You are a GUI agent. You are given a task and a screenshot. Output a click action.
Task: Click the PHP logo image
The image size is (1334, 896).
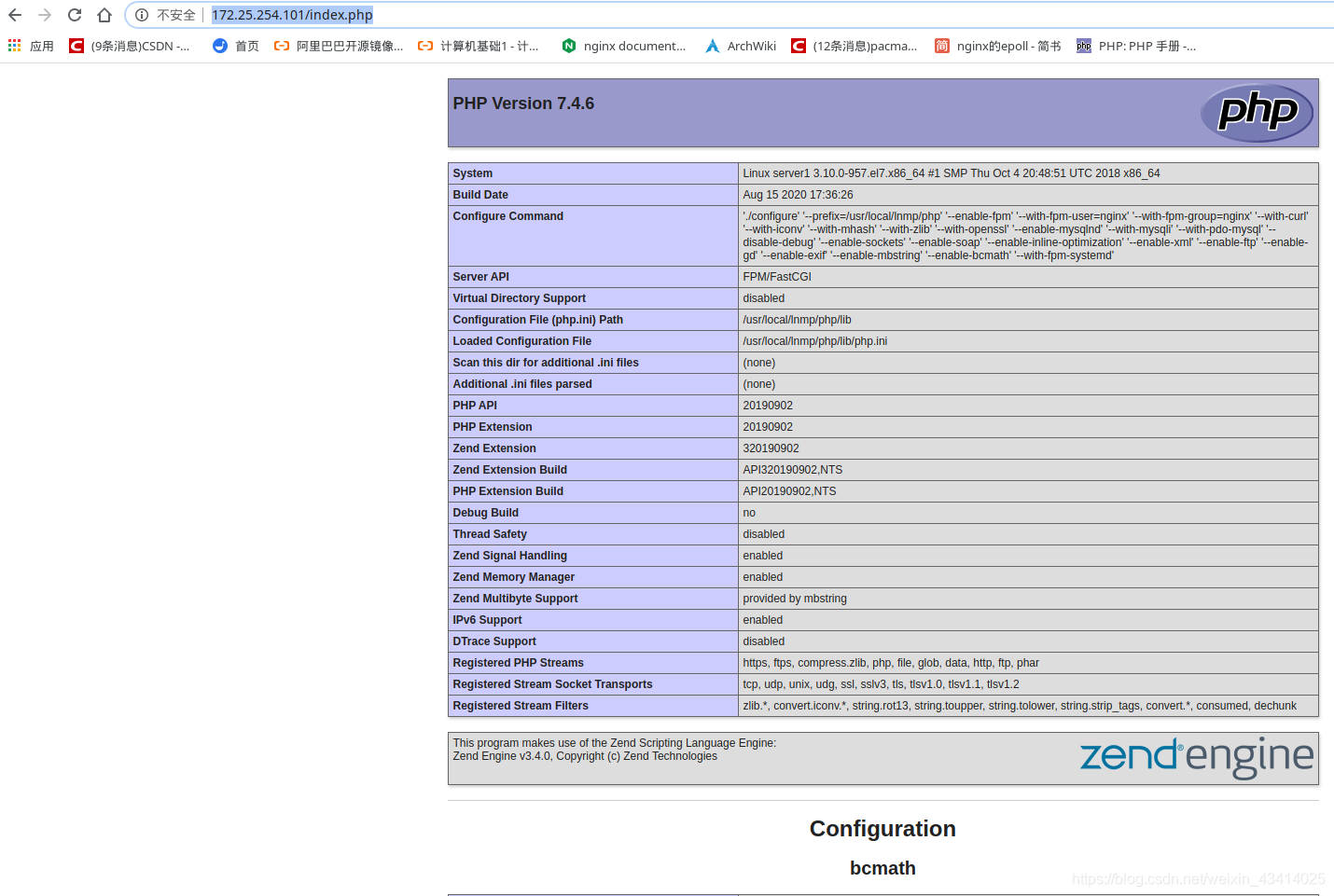click(x=1257, y=113)
